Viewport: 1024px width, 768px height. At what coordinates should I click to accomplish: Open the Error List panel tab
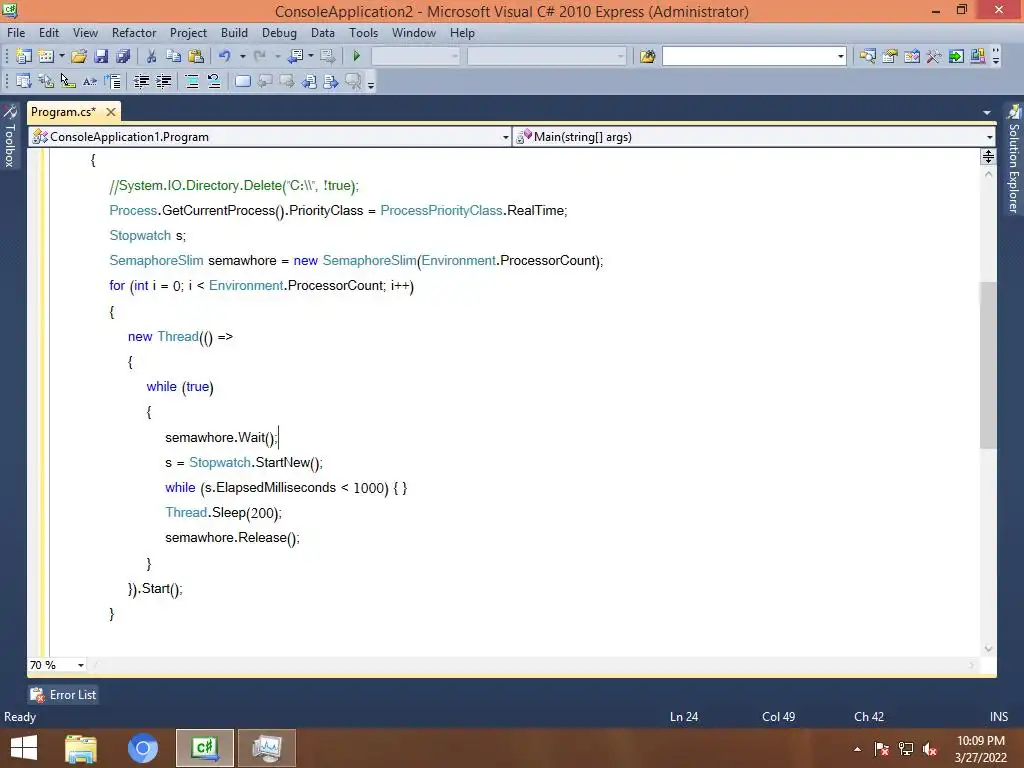coord(63,695)
